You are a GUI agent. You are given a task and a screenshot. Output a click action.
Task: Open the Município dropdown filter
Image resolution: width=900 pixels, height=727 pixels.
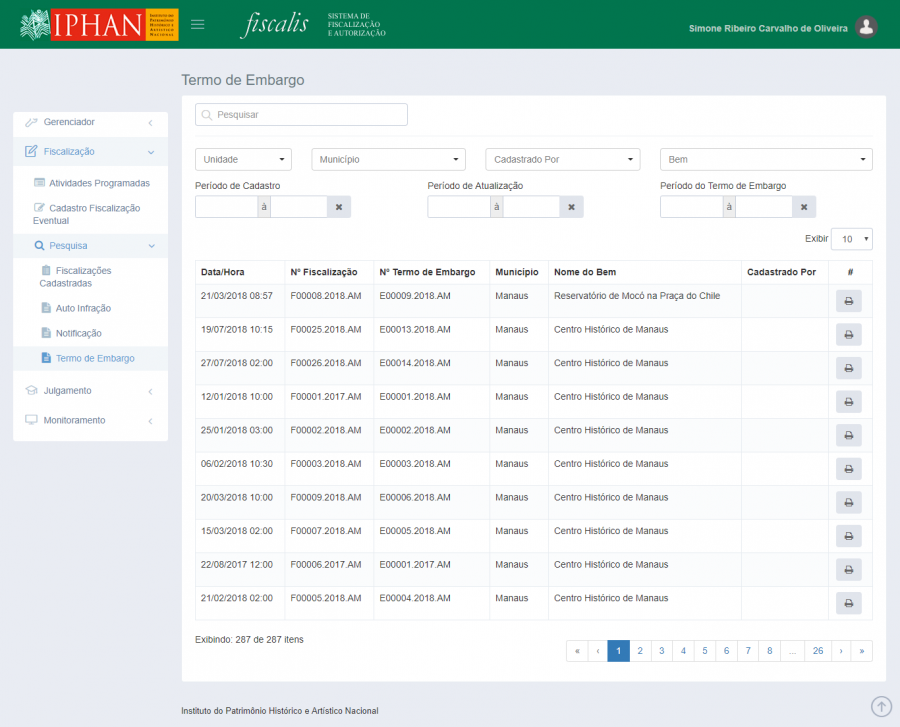[x=388, y=160]
